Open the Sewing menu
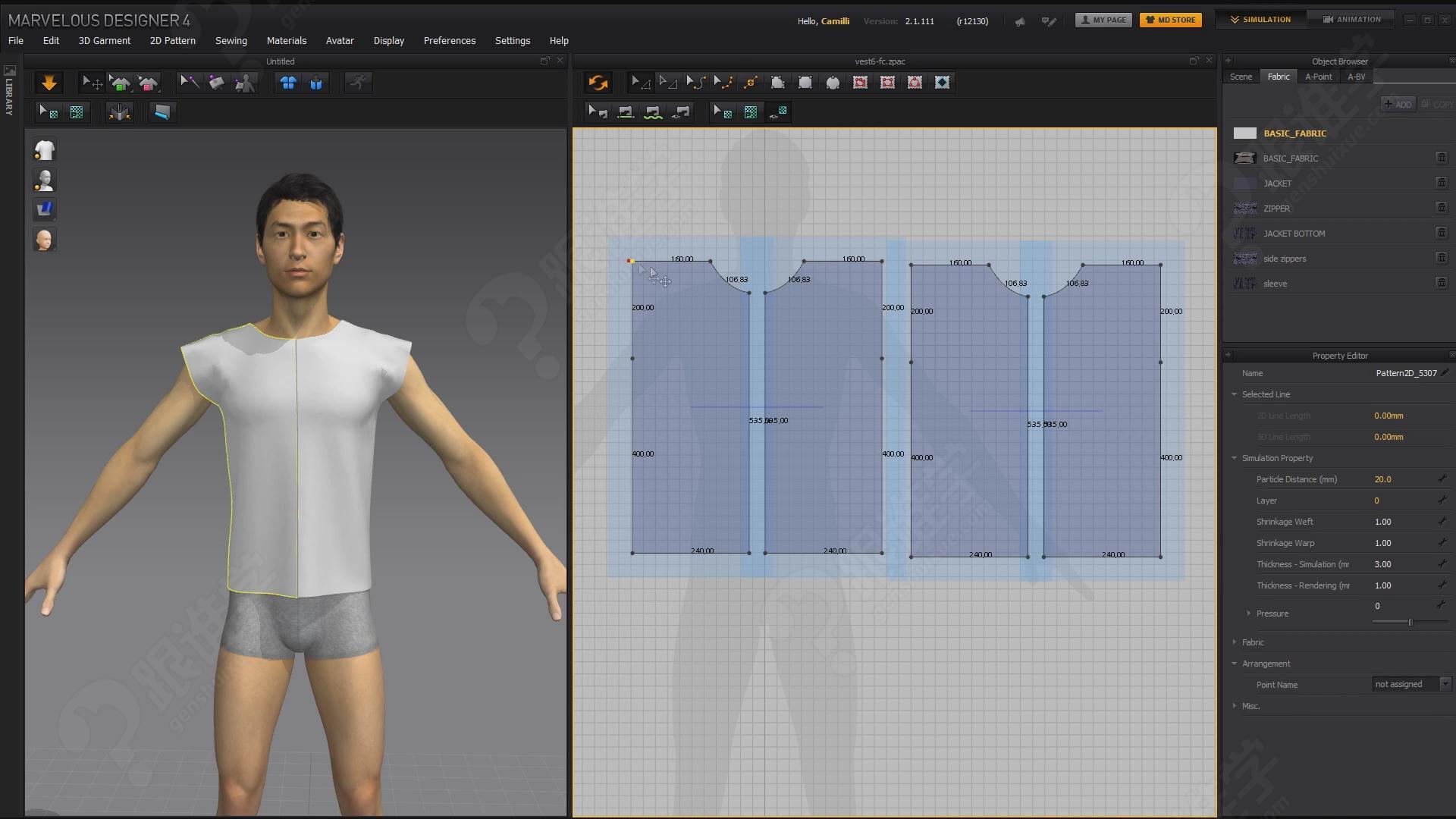 (x=231, y=40)
